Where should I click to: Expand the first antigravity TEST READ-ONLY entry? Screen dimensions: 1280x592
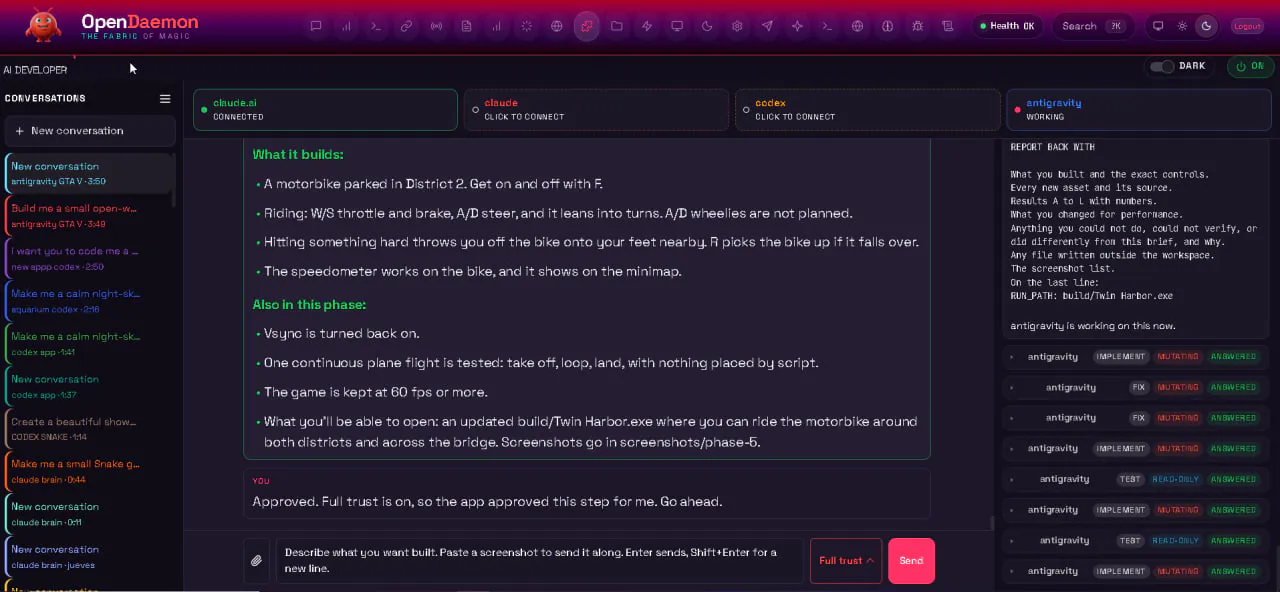point(1137,479)
